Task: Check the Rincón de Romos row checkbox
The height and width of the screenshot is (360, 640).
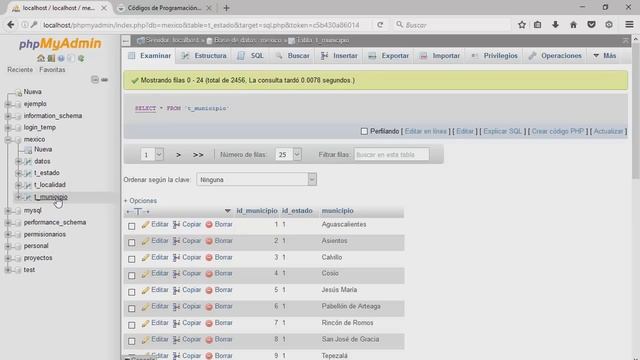Action: tap(131, 325)
